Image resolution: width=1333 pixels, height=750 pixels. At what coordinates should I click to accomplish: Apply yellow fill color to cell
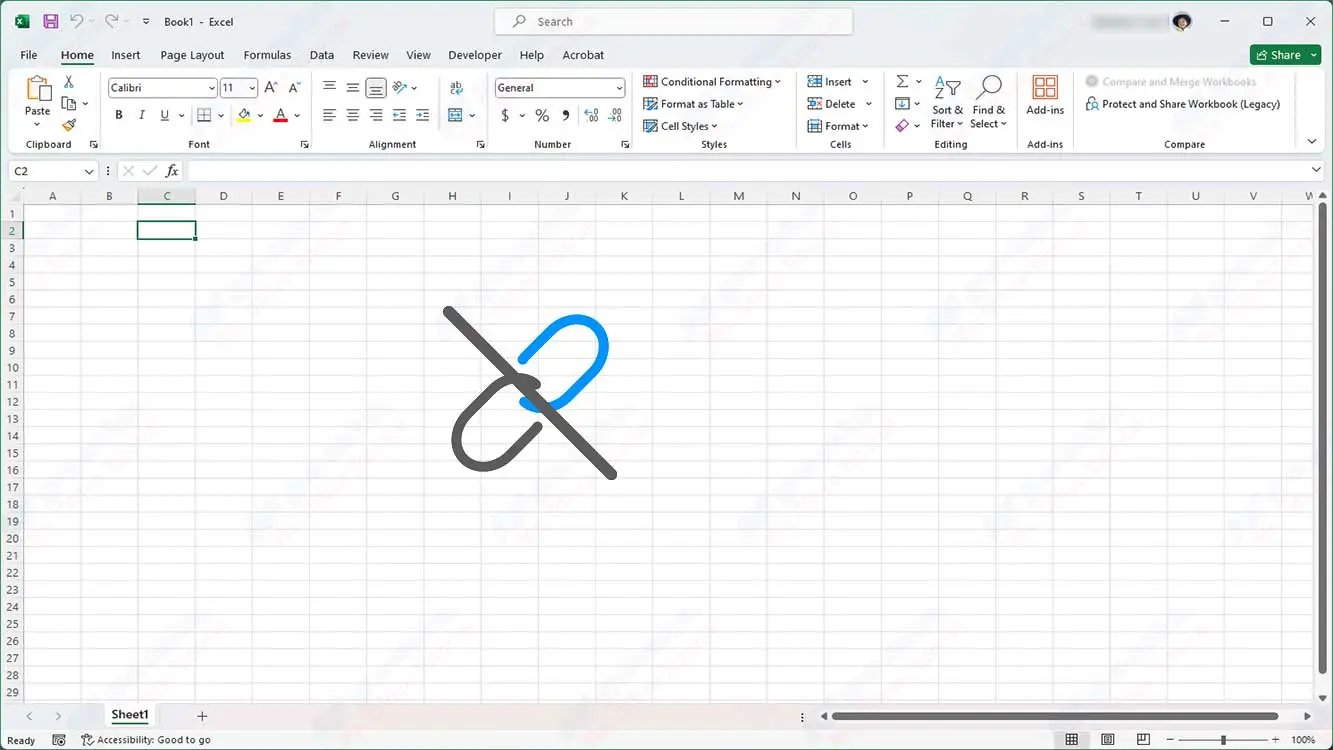(x=244, y=116)
